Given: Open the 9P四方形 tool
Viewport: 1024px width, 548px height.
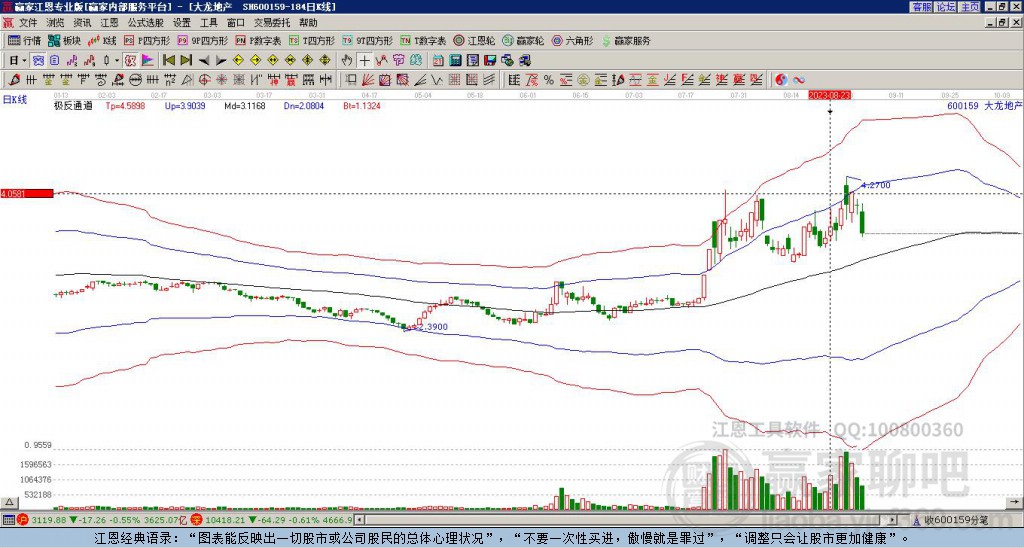Looking at the screenshot, I should point(202,40).
